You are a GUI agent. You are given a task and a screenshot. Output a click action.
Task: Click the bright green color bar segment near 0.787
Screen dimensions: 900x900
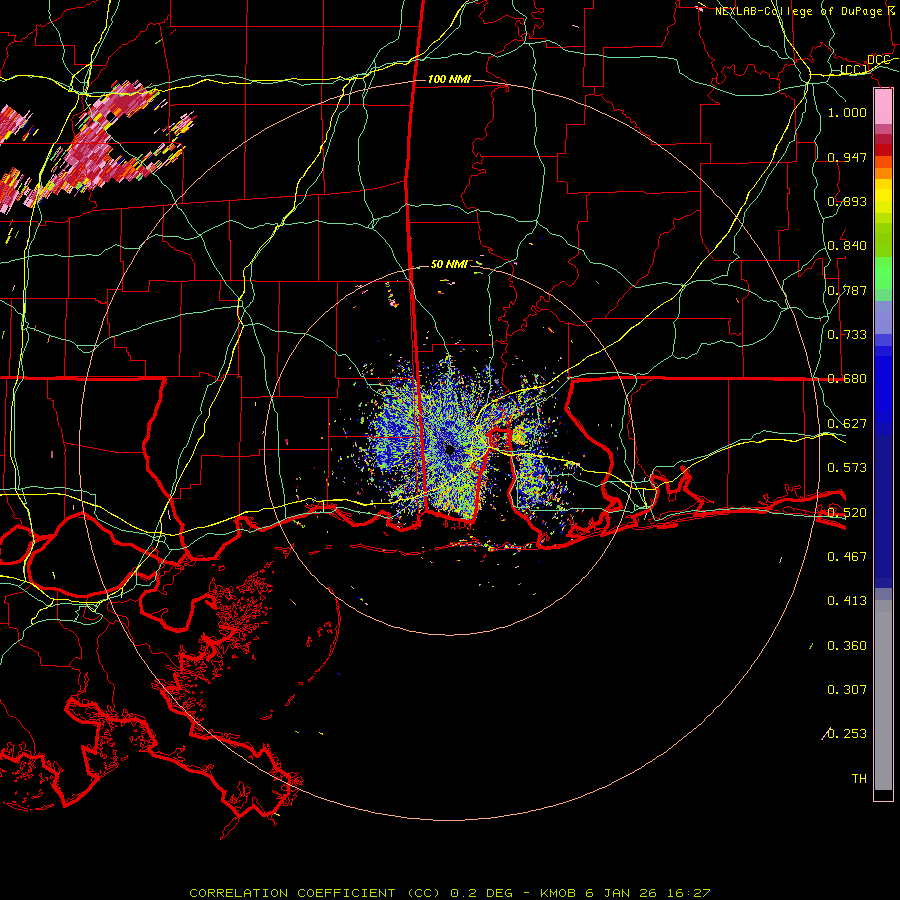883,273
